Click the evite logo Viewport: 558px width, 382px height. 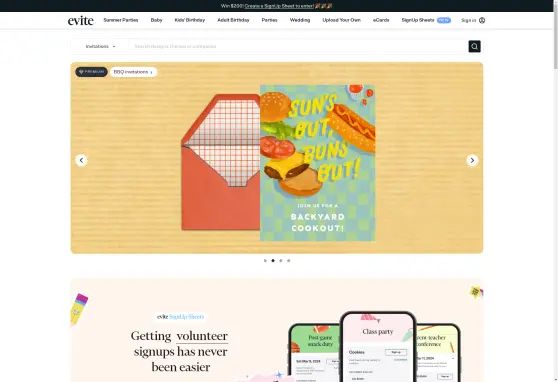(x=81, y=21)
